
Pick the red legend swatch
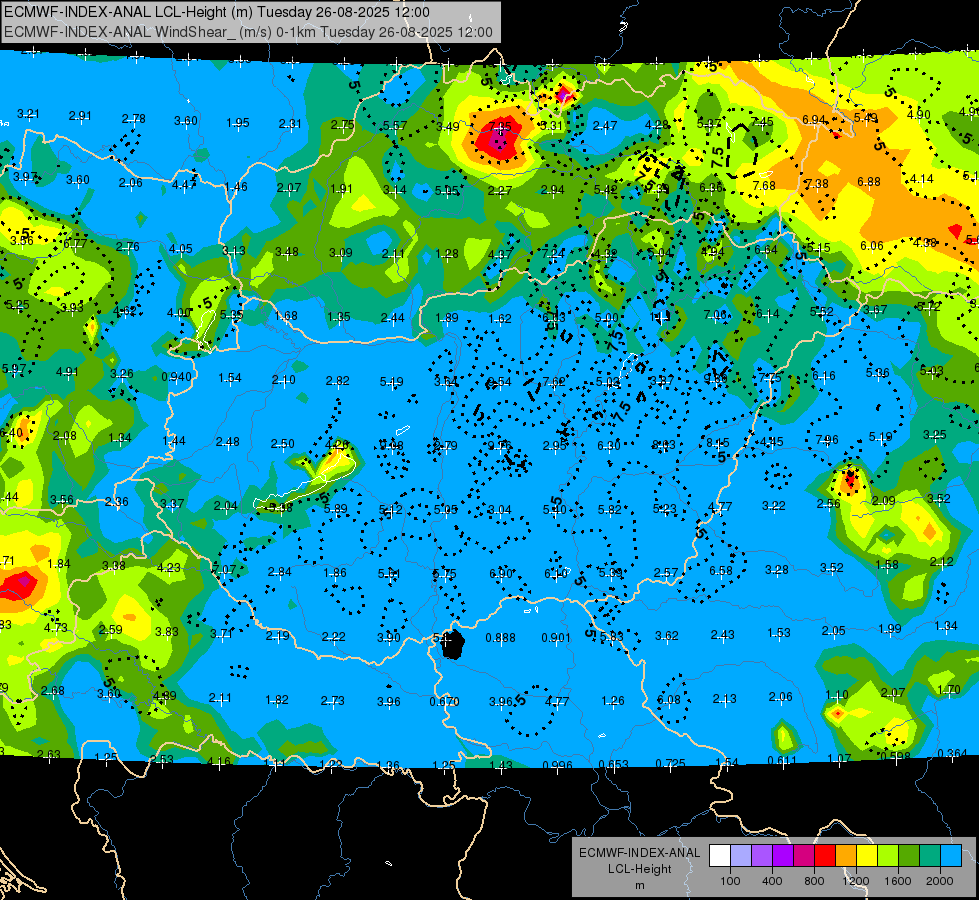point(825,856)
